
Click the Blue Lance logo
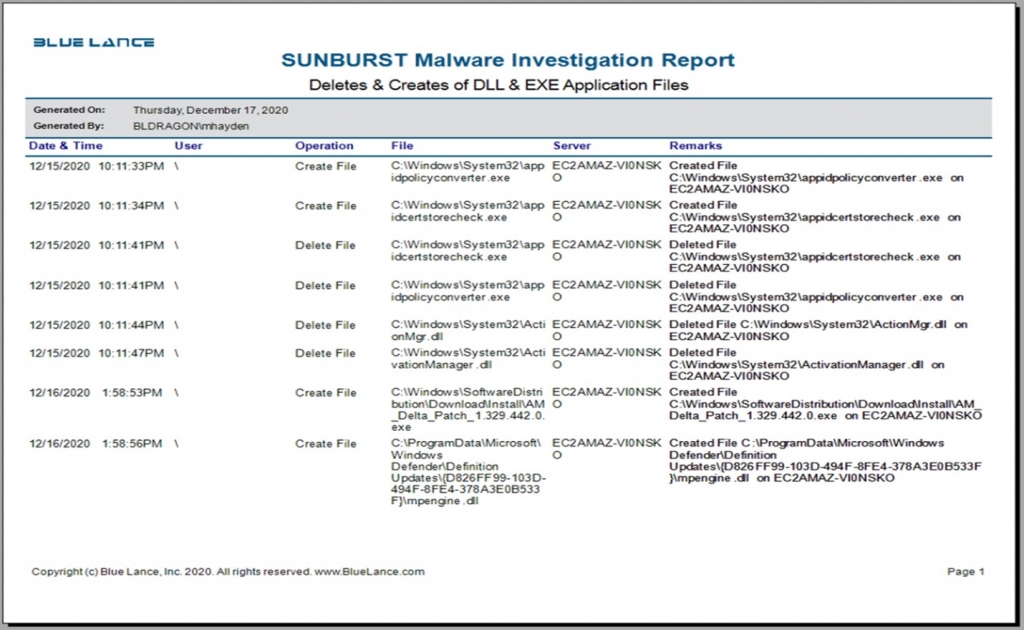click(x=94, y=42)
